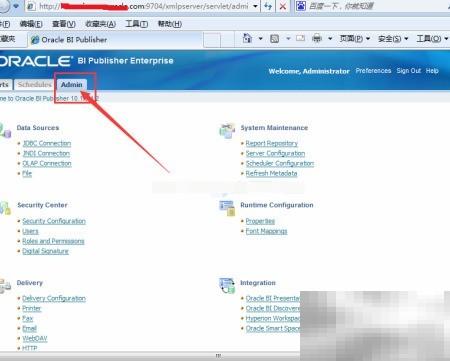Open the 安全(S) dropdown menu
The width and height of the screenshot is (450, 361).
pyautogui.click(x=393, y=39)
